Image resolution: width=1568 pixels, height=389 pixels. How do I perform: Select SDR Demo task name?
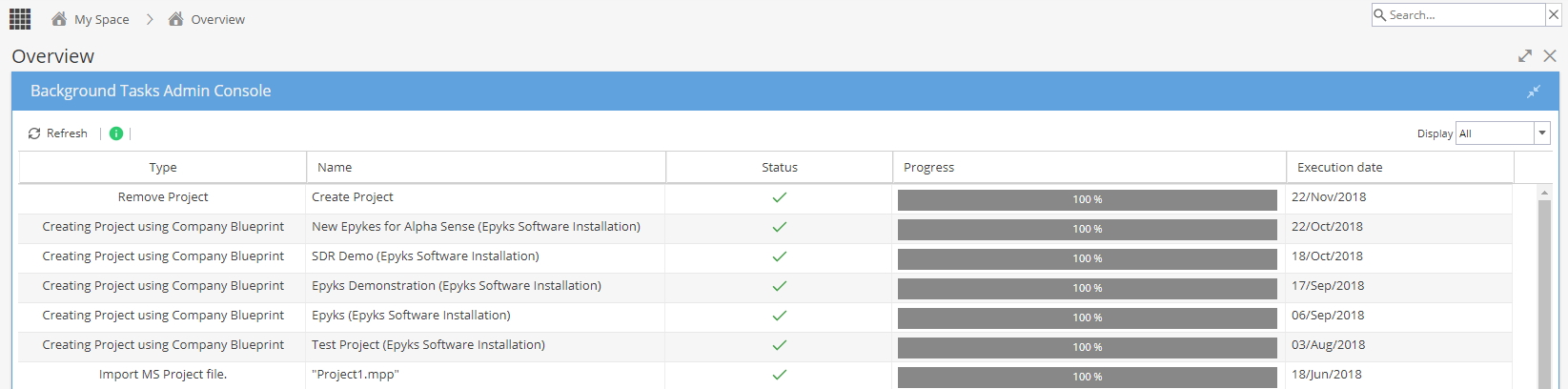(425, 256)
